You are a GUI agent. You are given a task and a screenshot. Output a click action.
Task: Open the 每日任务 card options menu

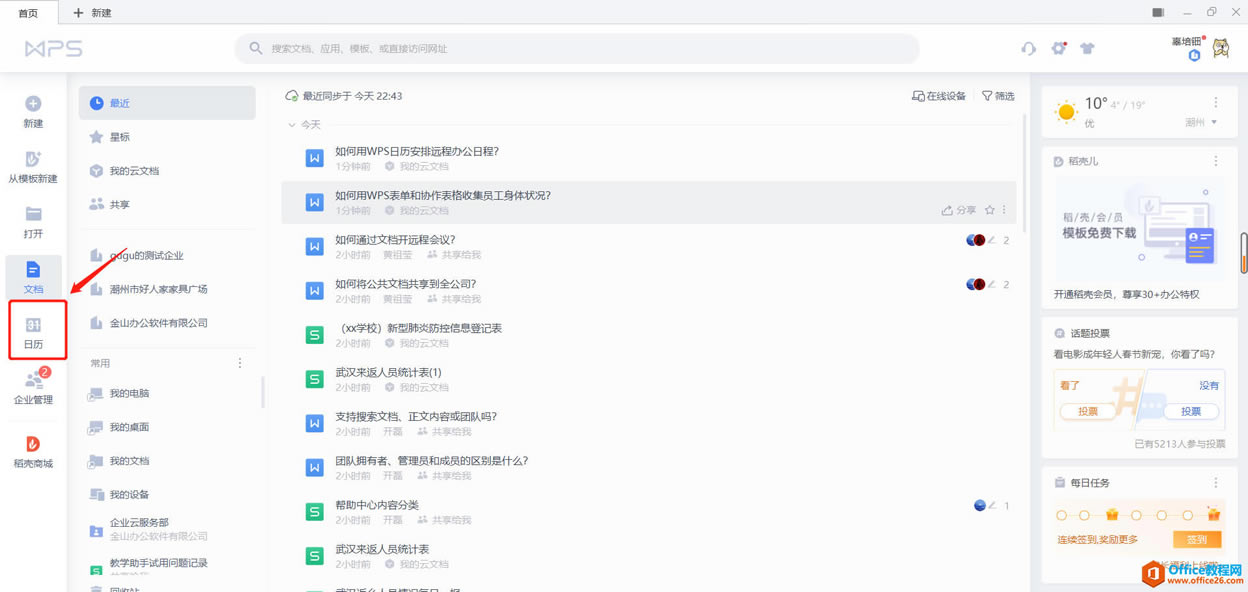(x=1216, y=483)
